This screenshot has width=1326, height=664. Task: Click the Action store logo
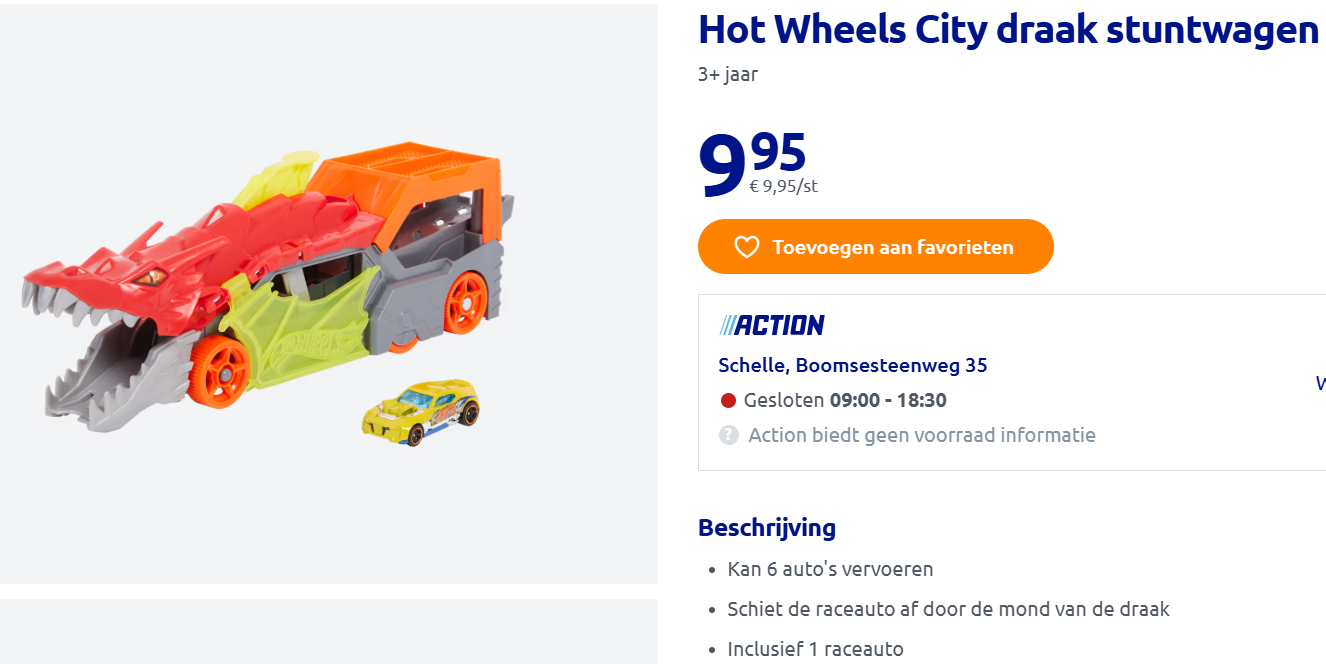[x=770, y=324]
